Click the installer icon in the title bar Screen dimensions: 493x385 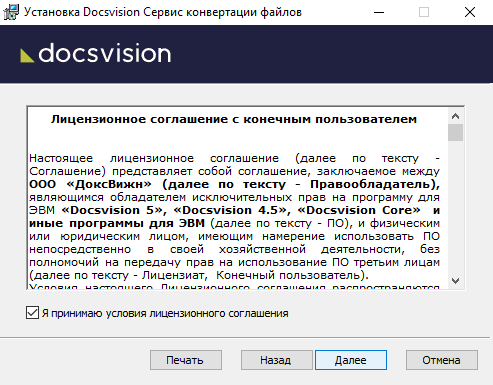click(x=11, y=12)
